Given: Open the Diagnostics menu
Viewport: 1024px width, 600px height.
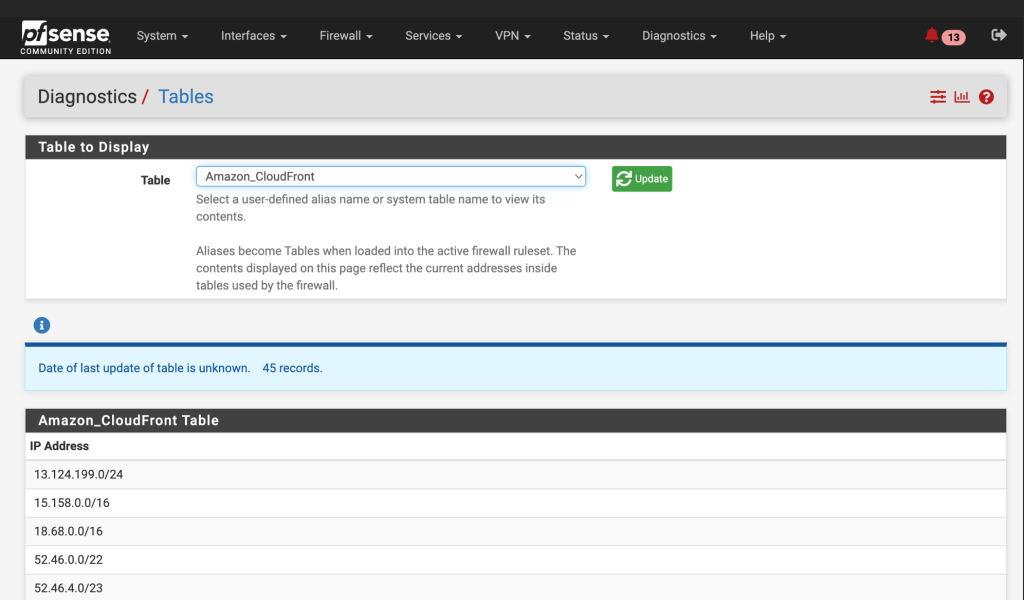Looking at the screenshot, I should click(679, 36).
